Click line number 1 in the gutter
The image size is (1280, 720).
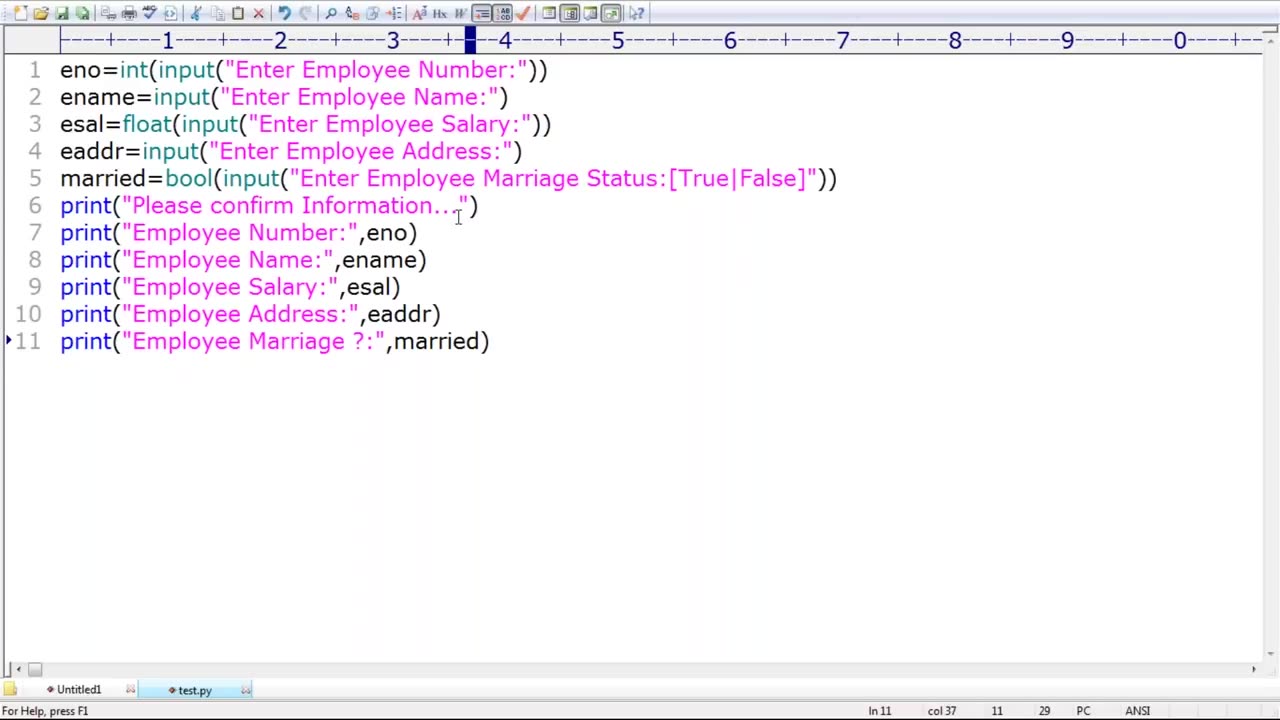[35, 70]
